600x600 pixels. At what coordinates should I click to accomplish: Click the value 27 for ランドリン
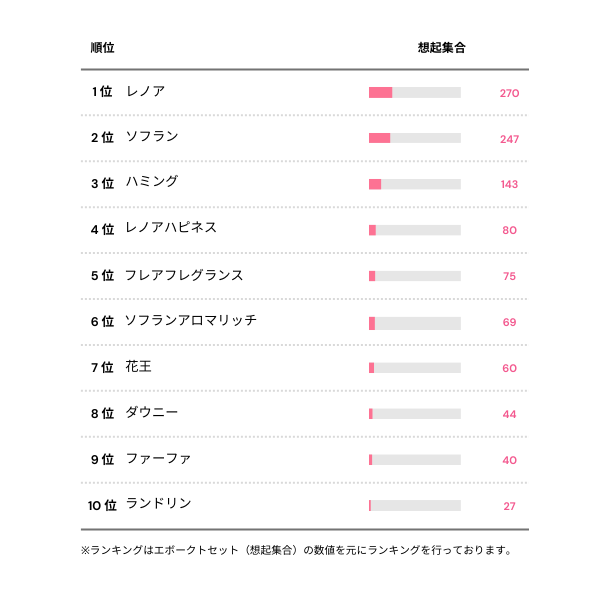pos(509,506)
